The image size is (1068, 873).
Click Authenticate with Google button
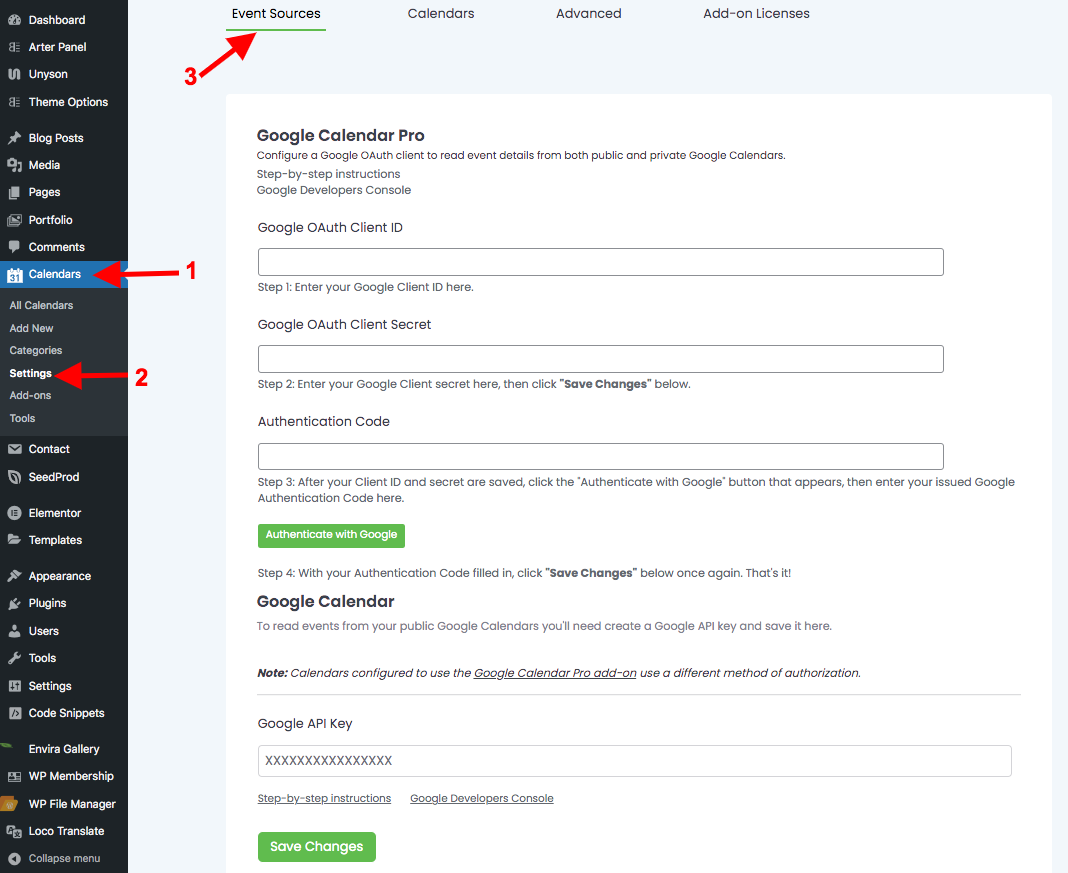point(331,535)
